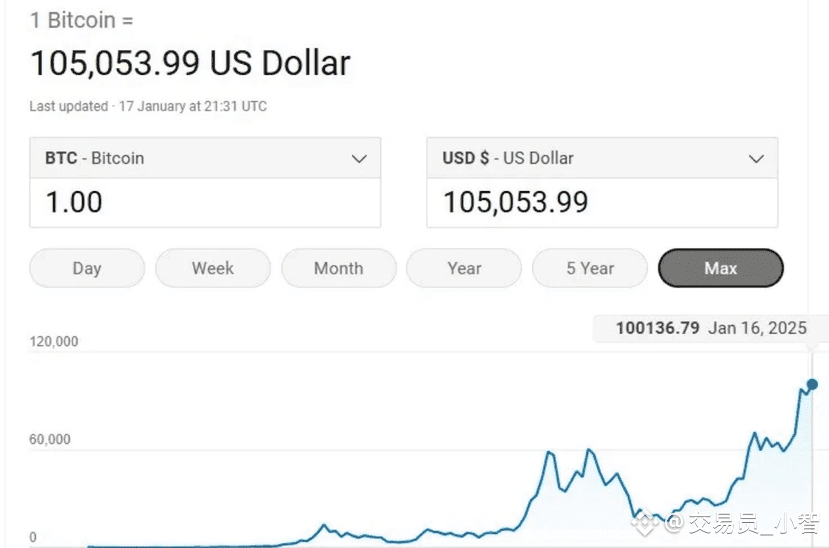Click the chevron arrow in the USD selector
This screenshot has height=548, width=829.
(x=756, y=158)
